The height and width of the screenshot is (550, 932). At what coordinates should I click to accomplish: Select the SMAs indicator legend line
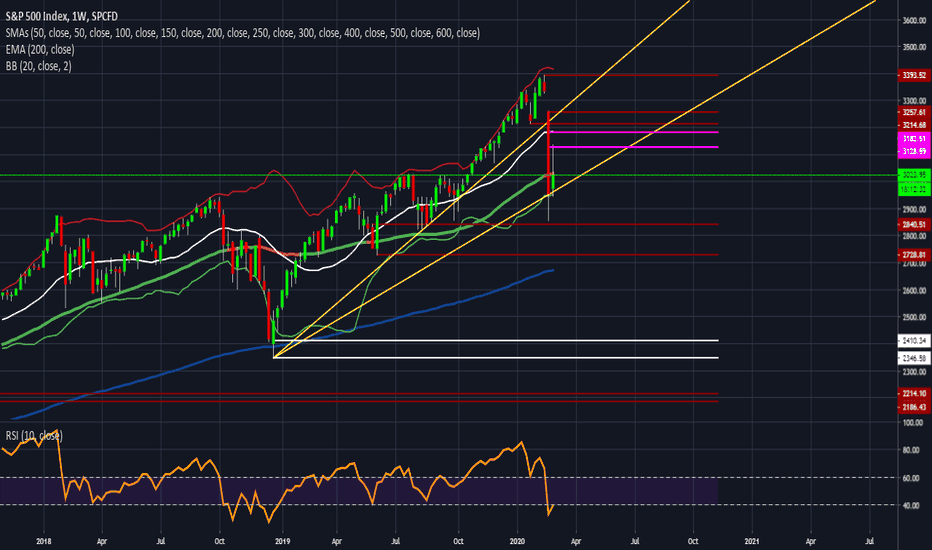[x=243, y=33]
